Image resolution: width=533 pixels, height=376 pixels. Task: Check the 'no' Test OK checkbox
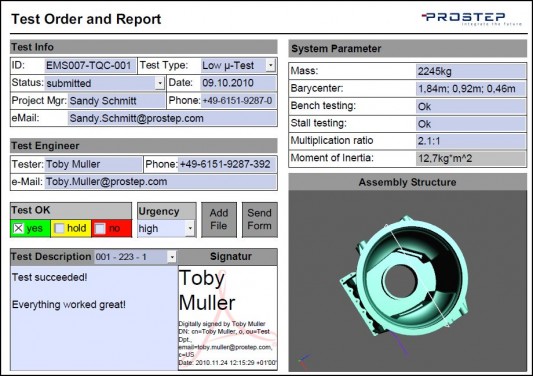click(100, 228)
